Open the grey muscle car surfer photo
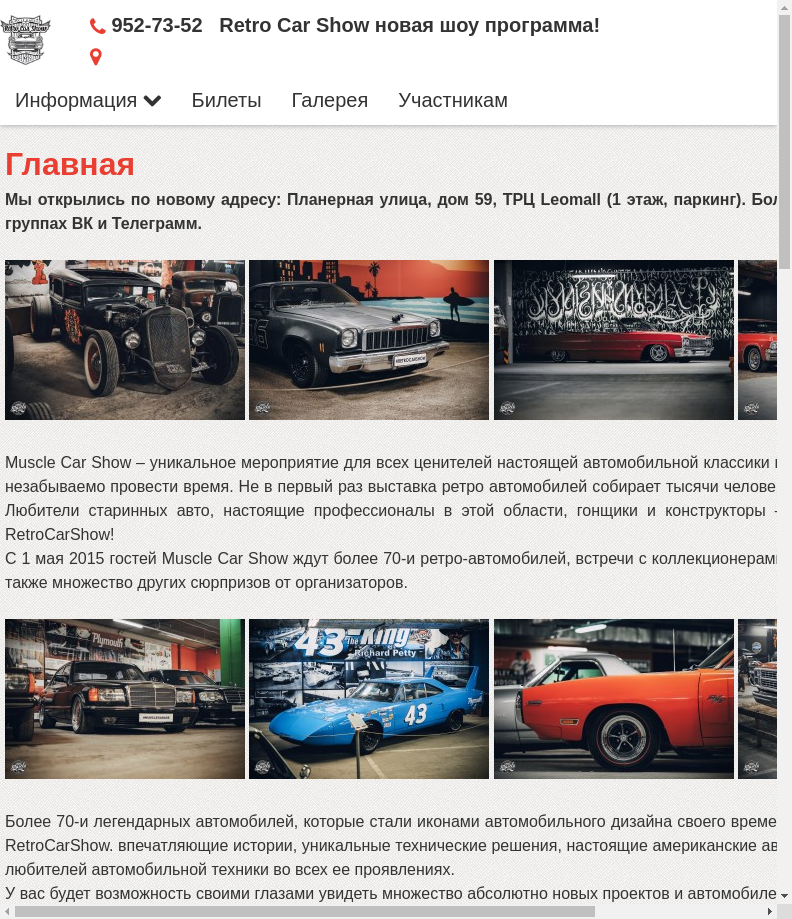The width and height of the screenshot is (792, 919). 369,340
